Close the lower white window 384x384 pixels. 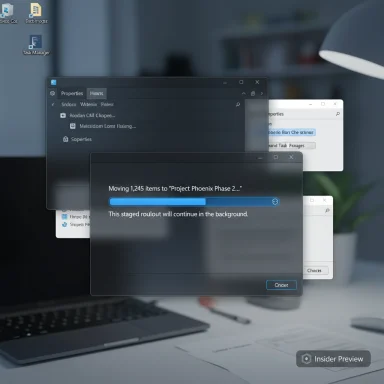click(324, 200)
